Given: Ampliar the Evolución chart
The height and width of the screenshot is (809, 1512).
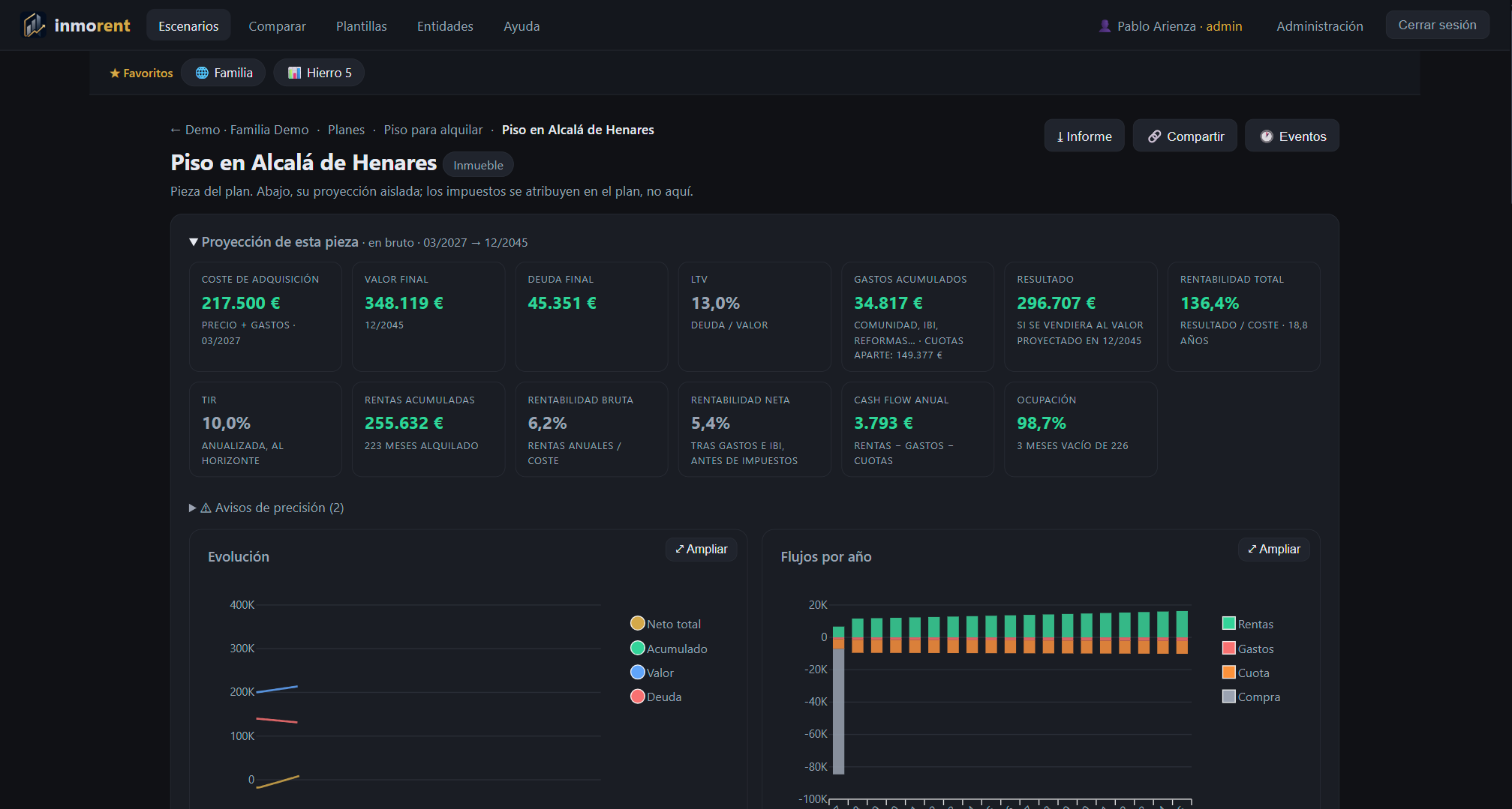Looking at the screenshot, I should (701, 549).
